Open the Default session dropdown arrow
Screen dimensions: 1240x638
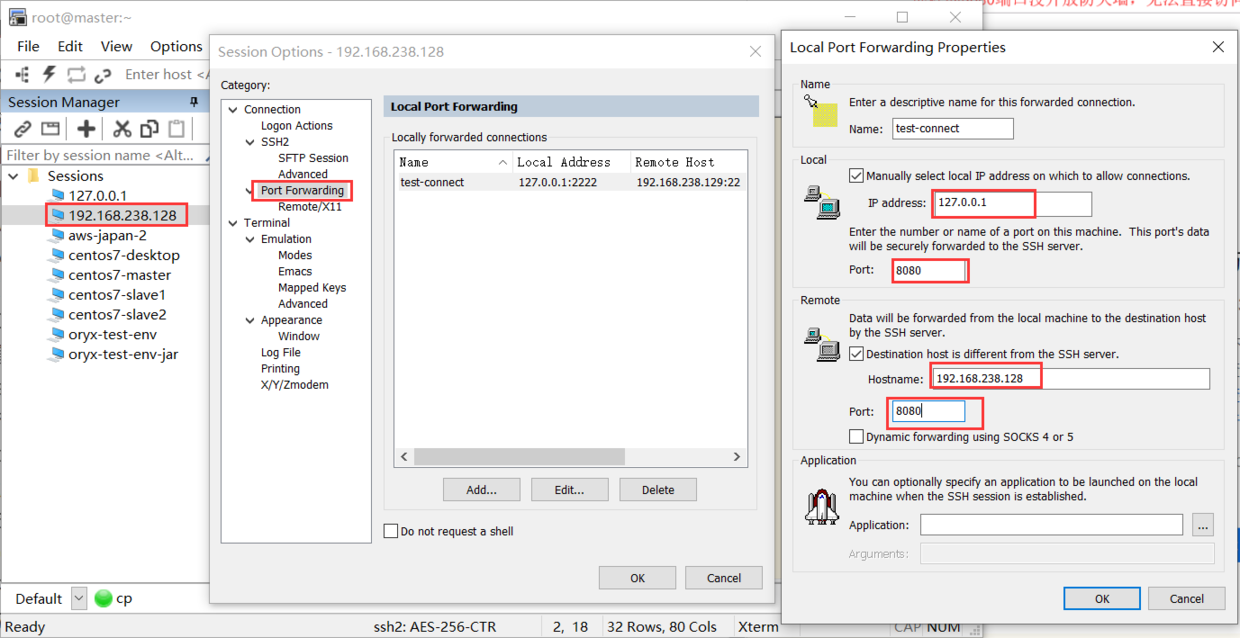click(79, 599)
